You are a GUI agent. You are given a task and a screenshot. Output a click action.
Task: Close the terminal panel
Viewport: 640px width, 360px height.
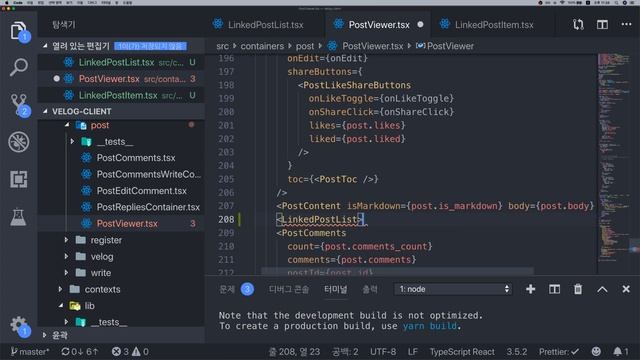point(626,289)
